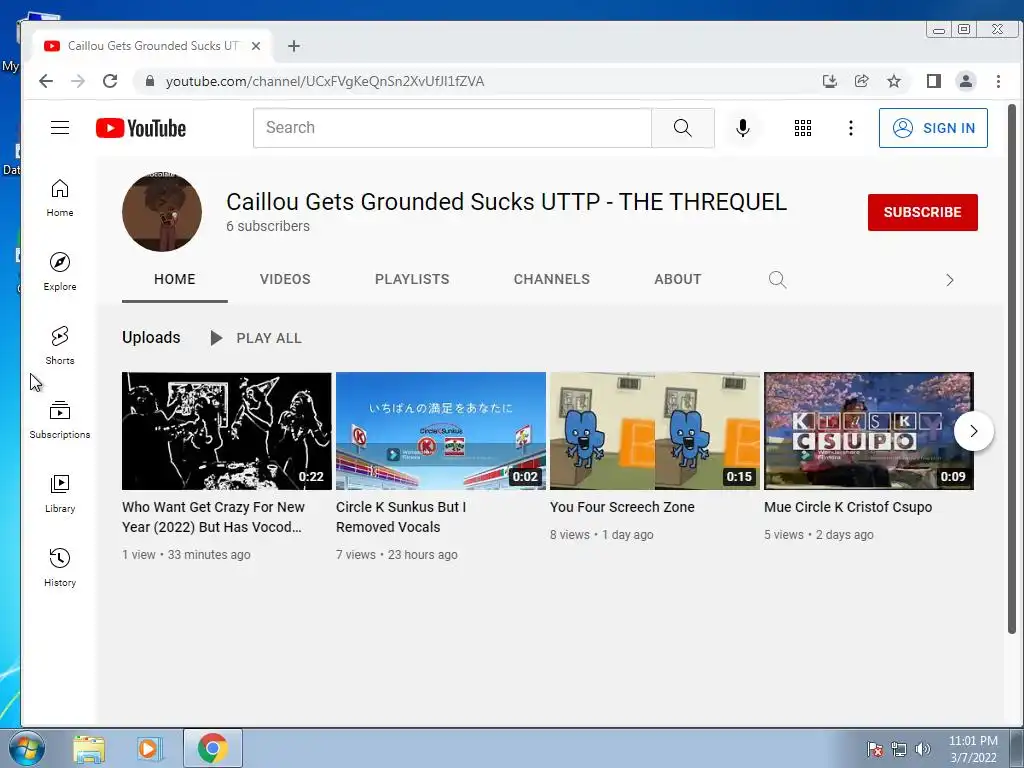Screen dimensions: 1024x768
Task: Click the channel search magnifier icon
Action: tap(777, 280)
